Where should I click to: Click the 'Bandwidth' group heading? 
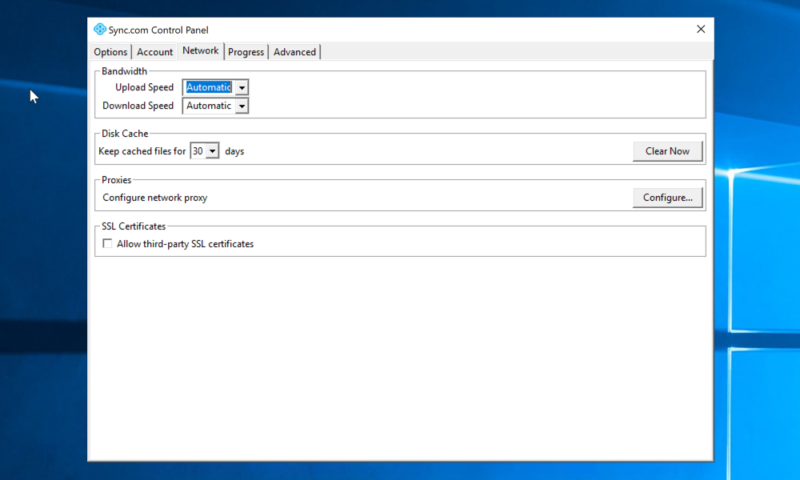pyautogui.click(x=124, y=71)
